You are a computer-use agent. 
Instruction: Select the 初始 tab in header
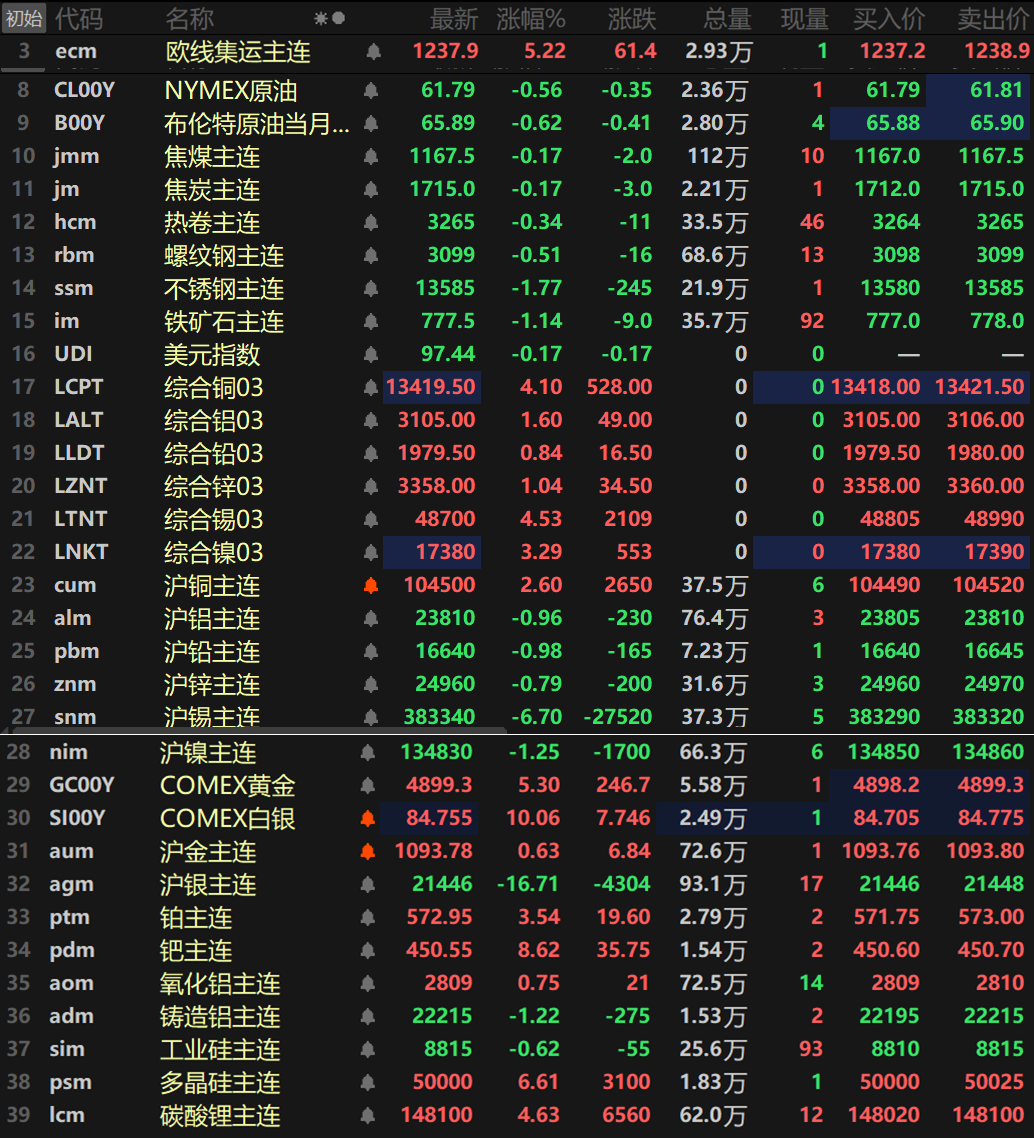click(24, 18)
